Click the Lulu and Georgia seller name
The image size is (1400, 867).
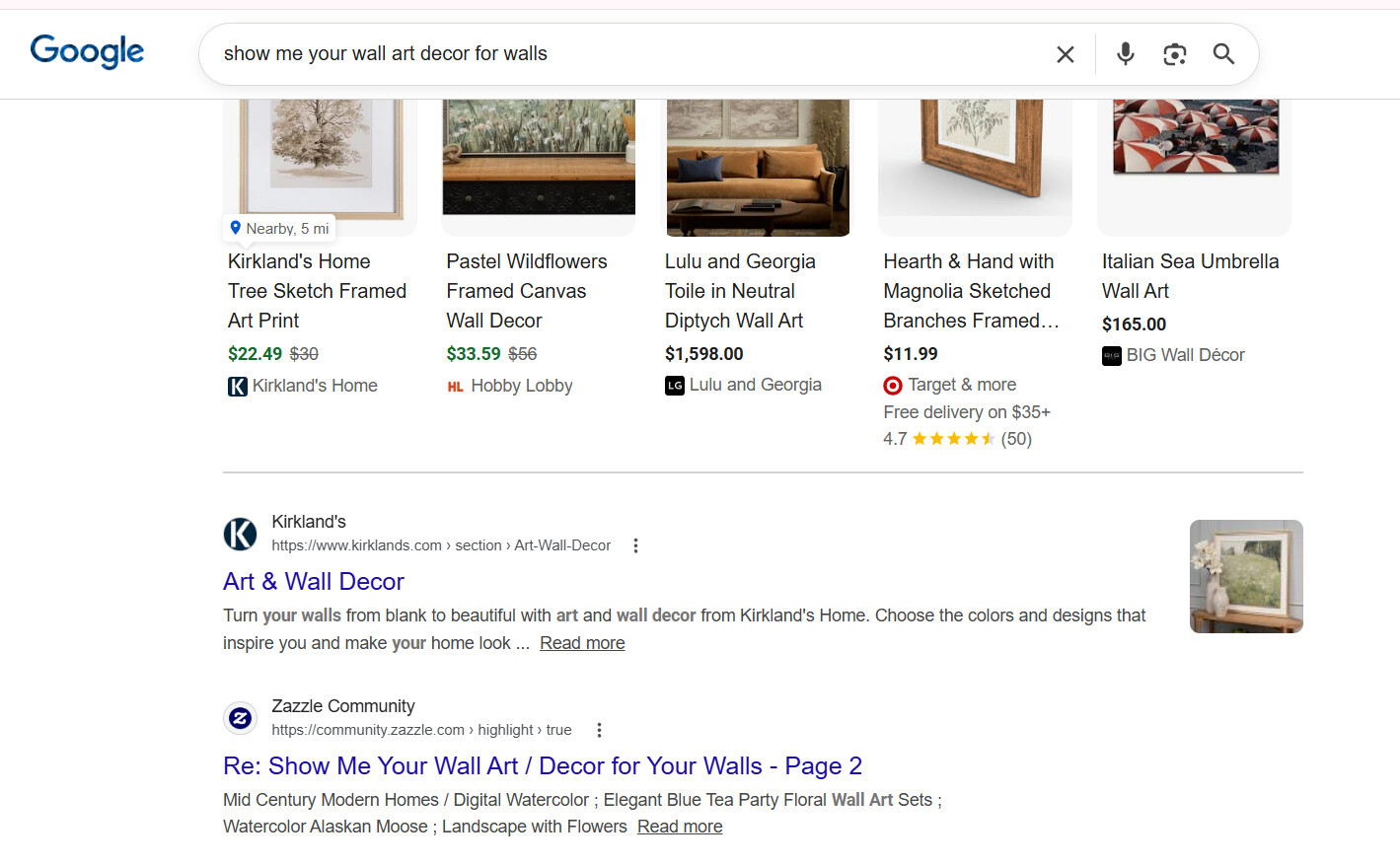coord(756,385)
